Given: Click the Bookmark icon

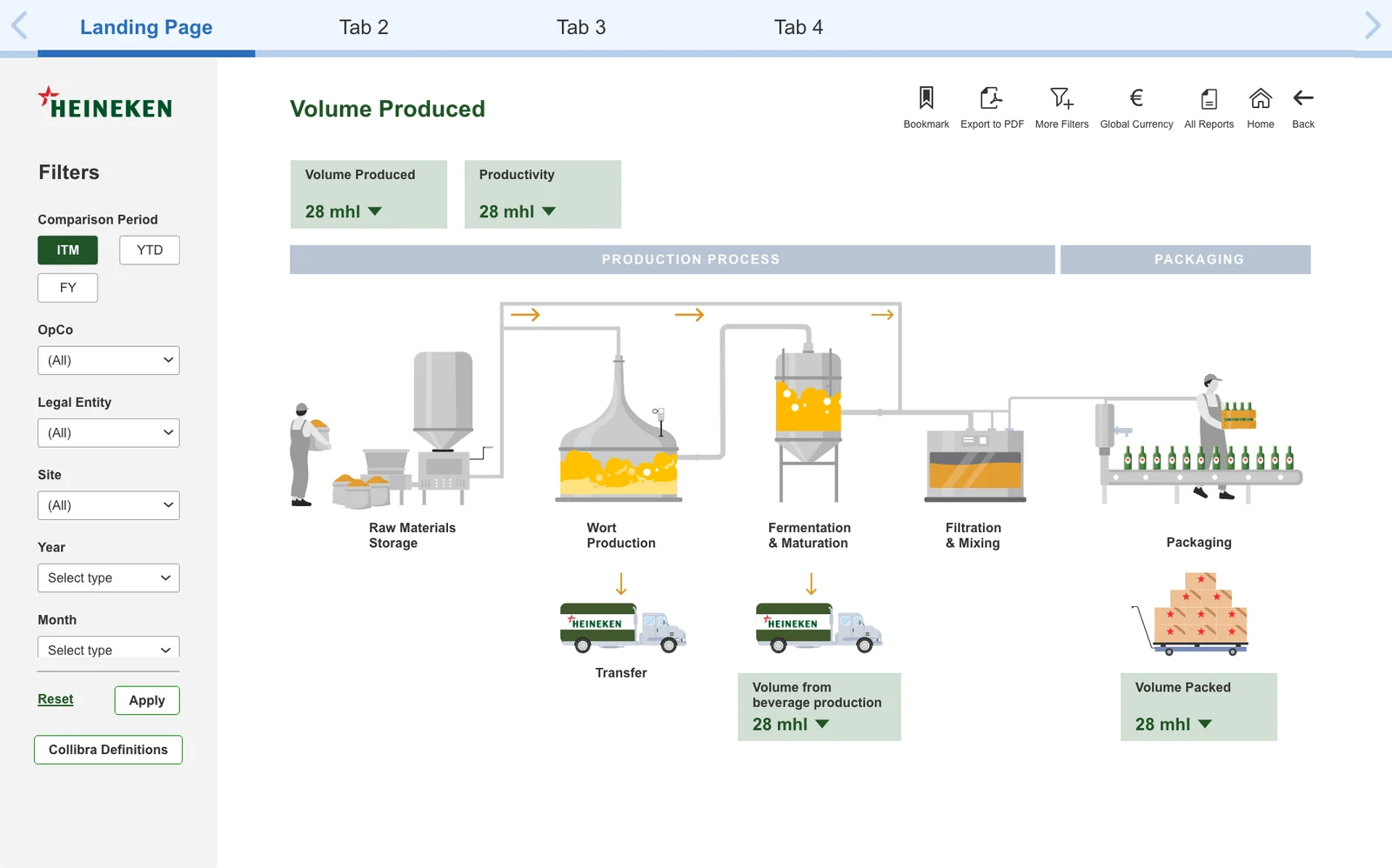Looking at the screenshot, I should click(x=926, y=97).
